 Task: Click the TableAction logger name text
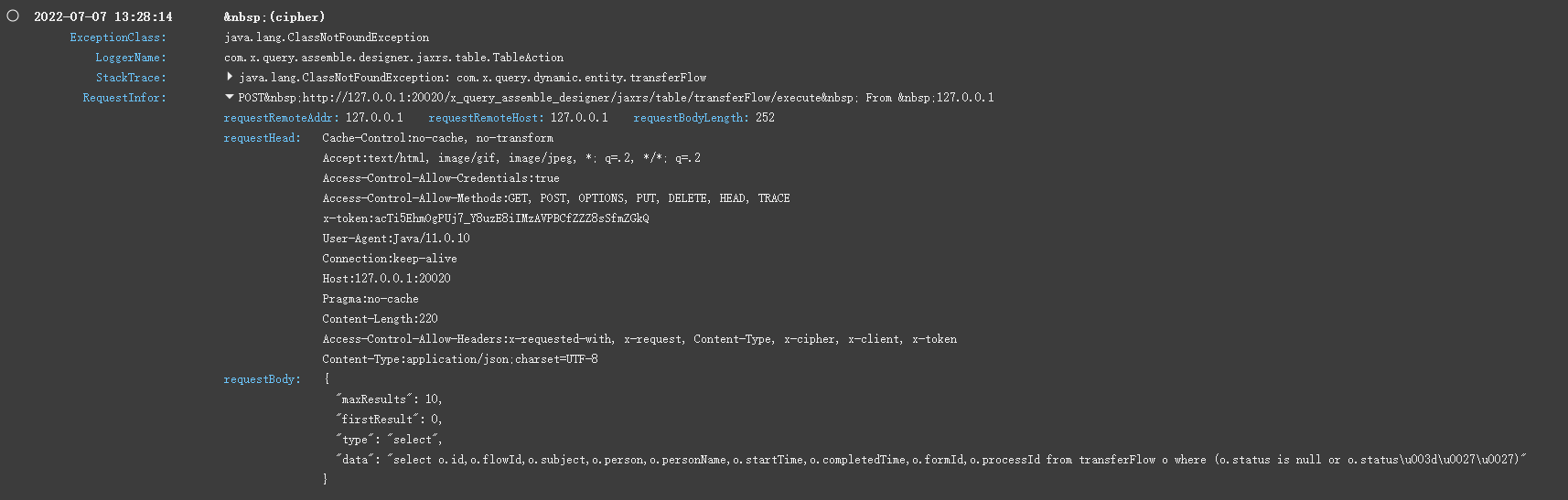click(393, 58)
